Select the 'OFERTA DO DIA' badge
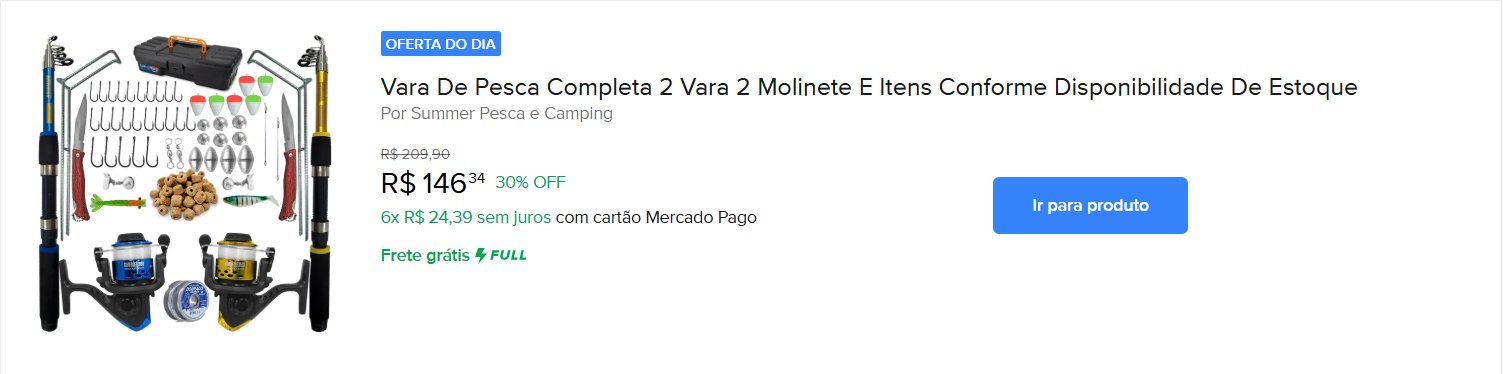1503x374 pixels. [440, 44]
